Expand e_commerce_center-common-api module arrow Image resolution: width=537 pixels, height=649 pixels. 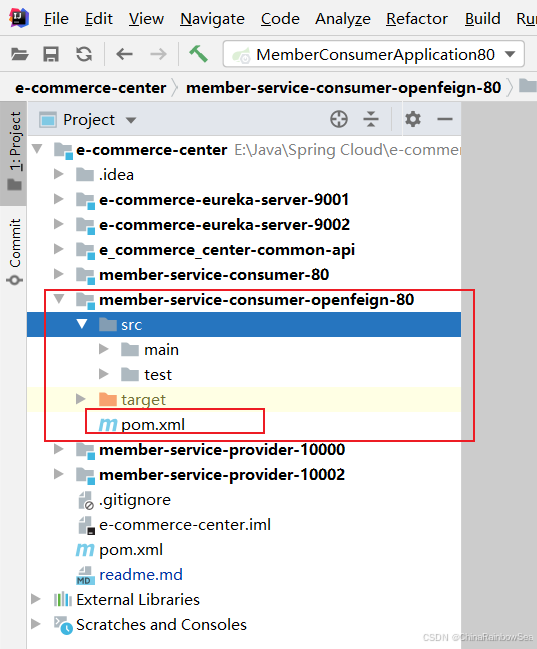click(x=58, y=249)
